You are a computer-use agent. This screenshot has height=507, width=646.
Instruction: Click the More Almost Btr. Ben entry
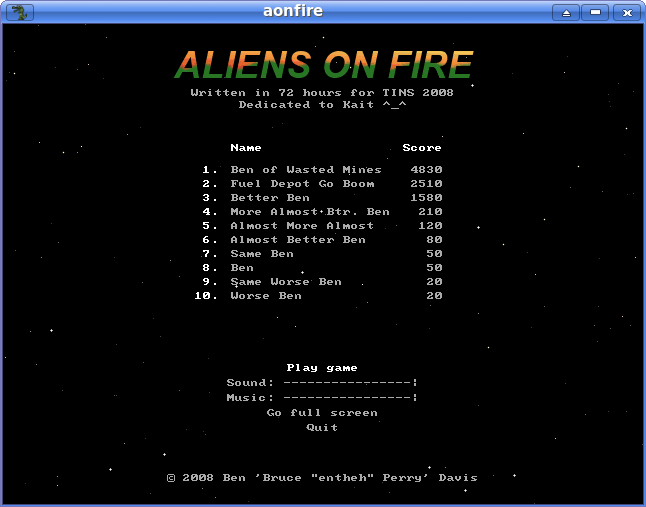pos(309,212)
